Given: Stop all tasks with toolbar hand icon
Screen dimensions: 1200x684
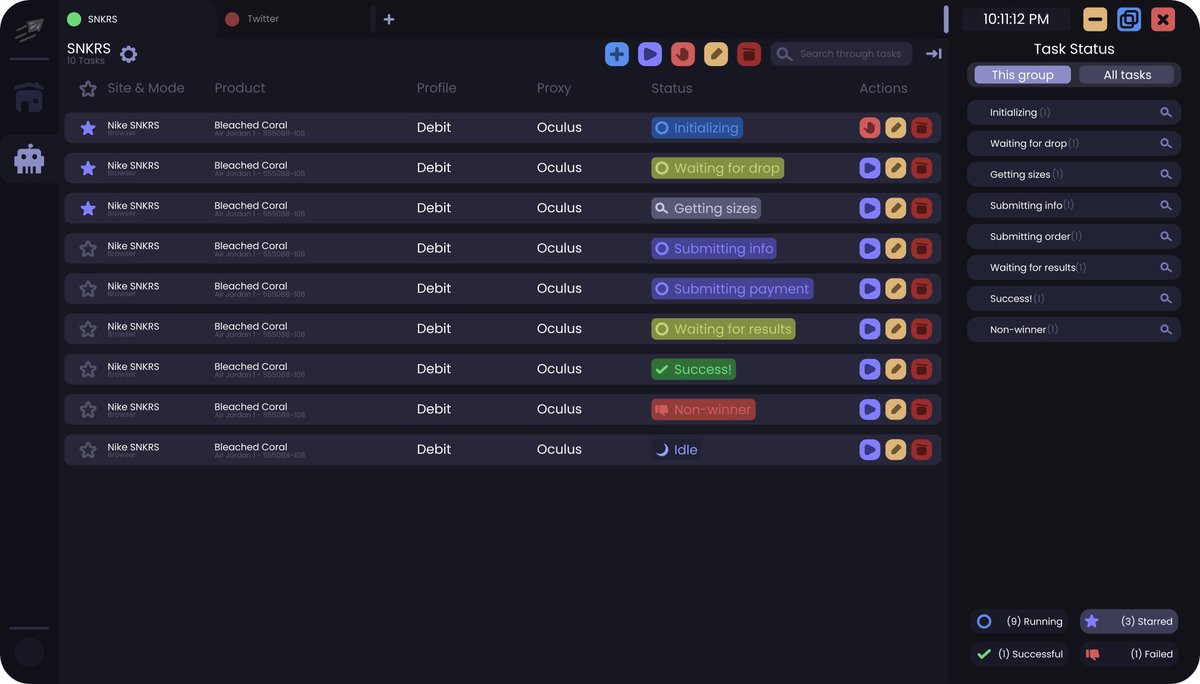Looking at the screenshot, I should (683, 54).
